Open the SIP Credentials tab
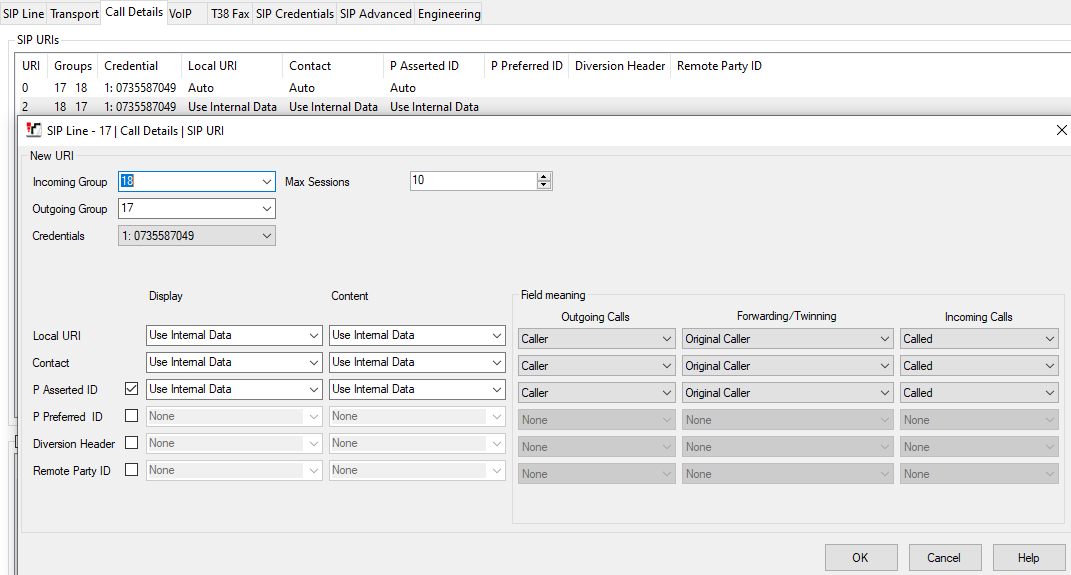The image size is (1071, 575). (x=294, y=14)
